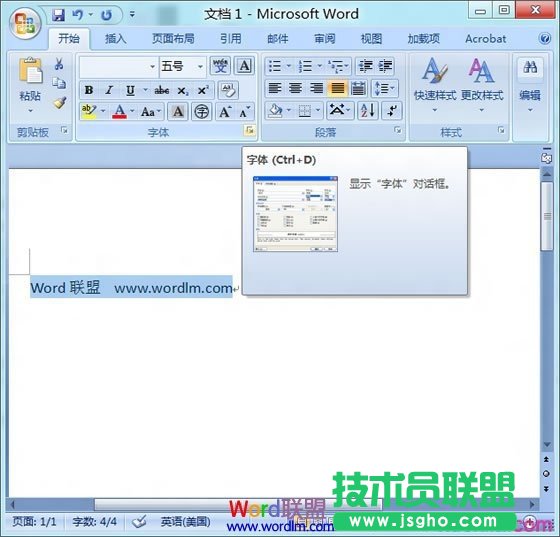Screen dimensions: 560x537
Task: Open font size 五号 dropdown
Action: 200,66
